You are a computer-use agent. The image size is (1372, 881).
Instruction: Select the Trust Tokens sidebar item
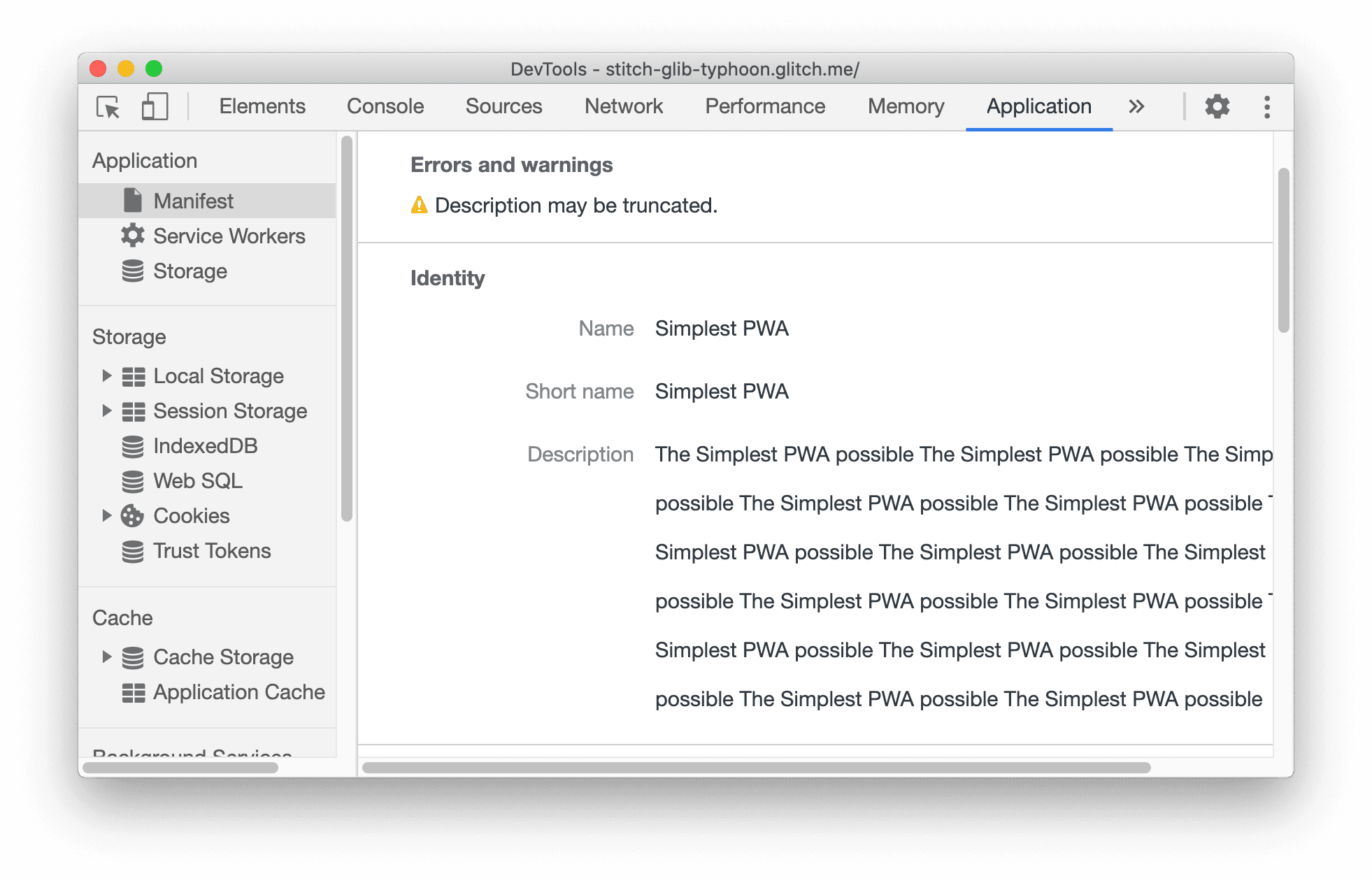click(212, 549)
